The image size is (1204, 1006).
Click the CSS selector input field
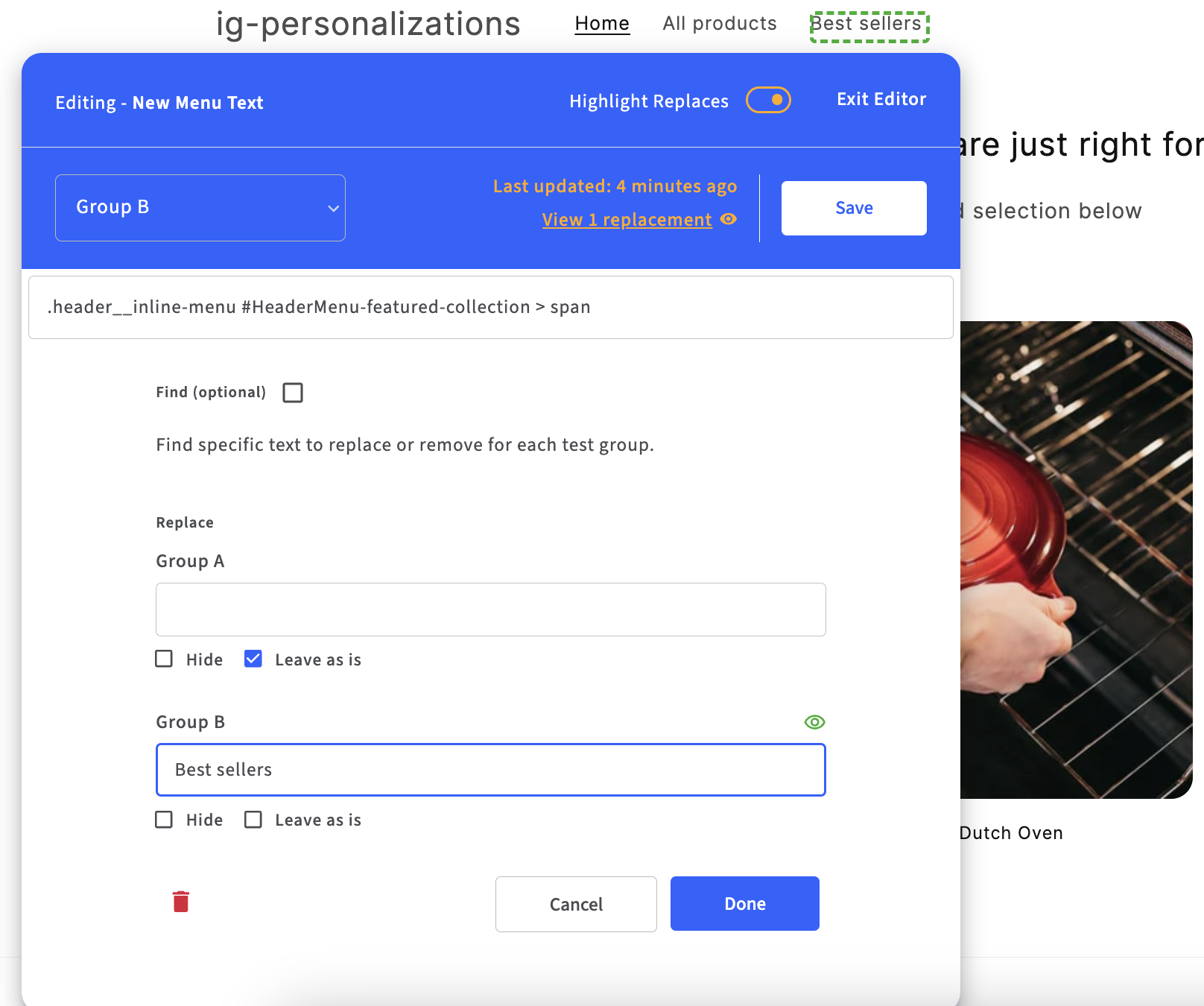[490, 307]
